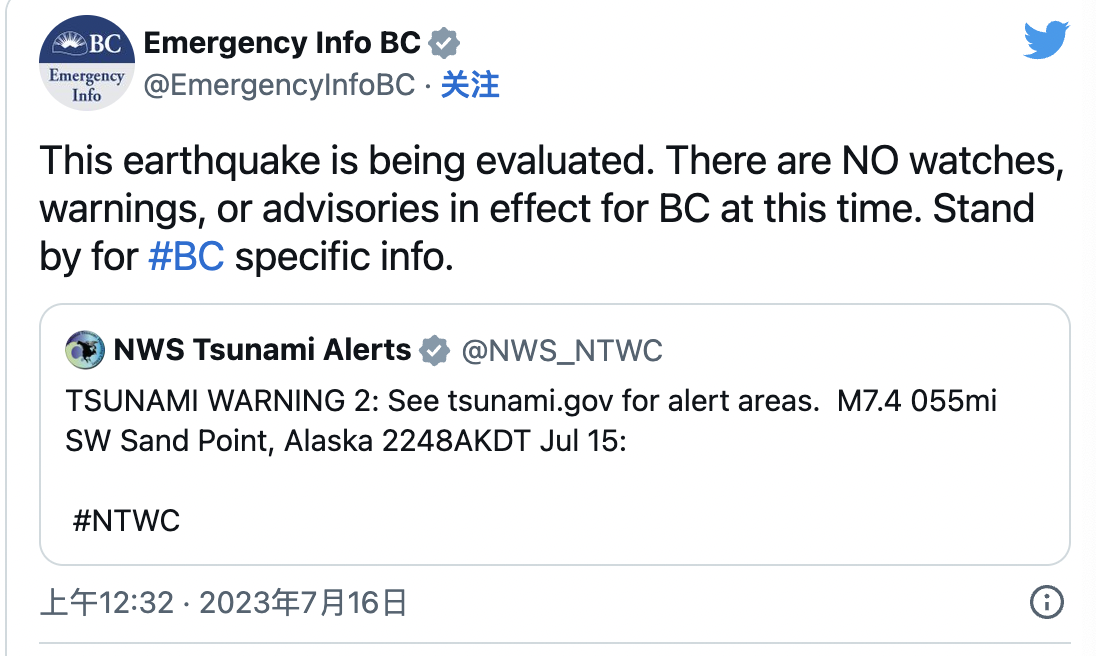Click the @EmergencyInfoBC handle

[x=280, y=85]
